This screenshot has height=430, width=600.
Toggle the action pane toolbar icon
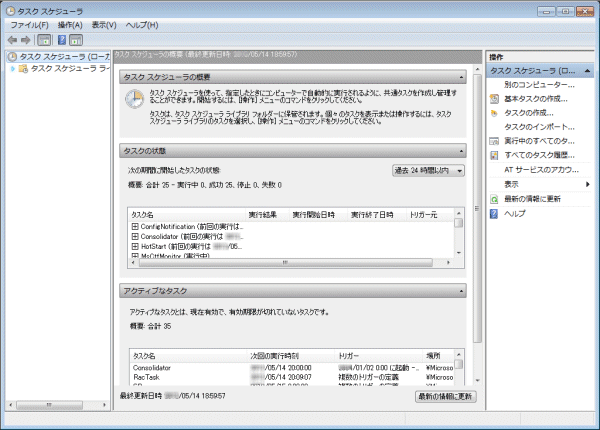76,39
